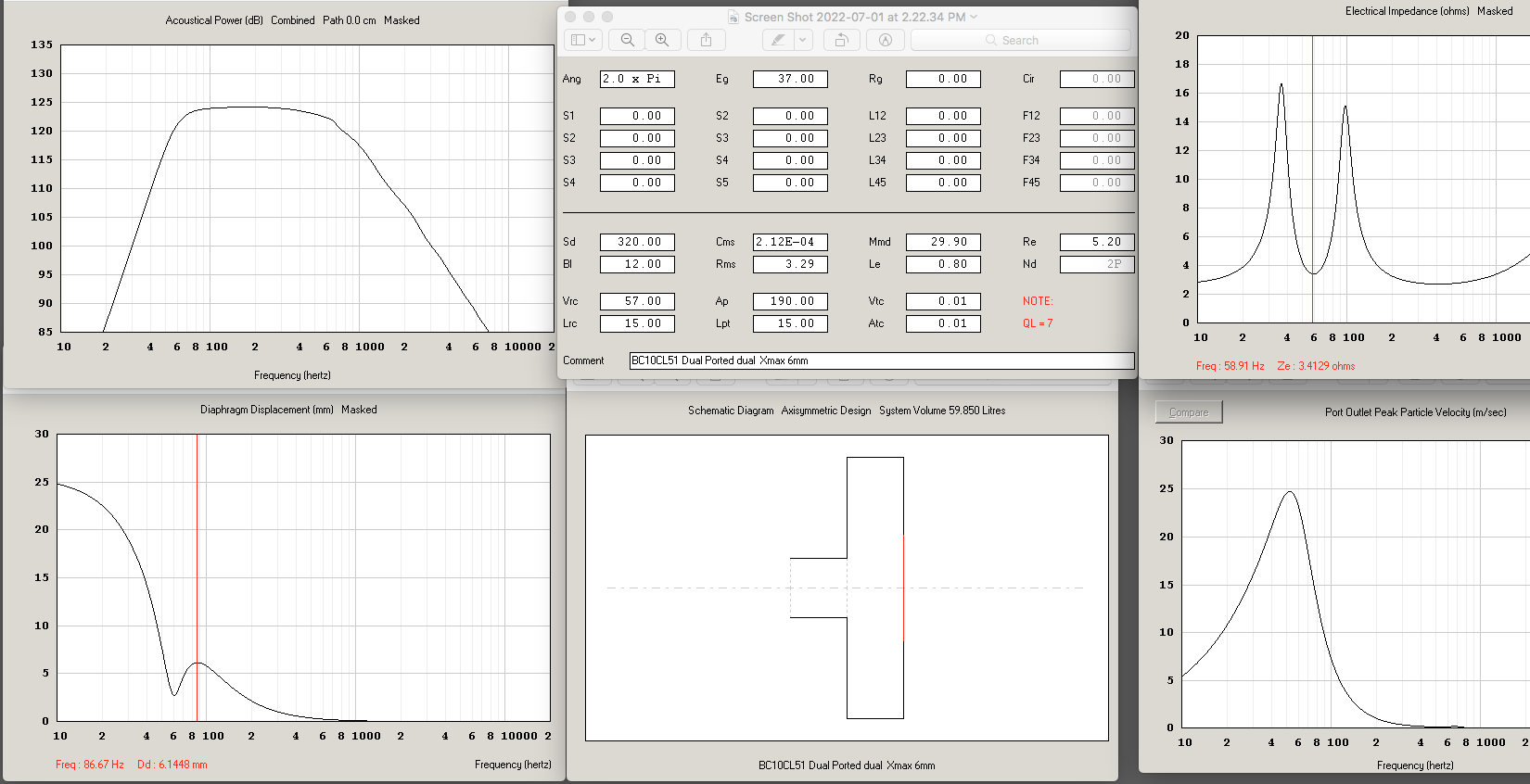Viewport: 1530px width, 784px height.
Task: Click the Re value 5.20
Action: coord(1097,242)
